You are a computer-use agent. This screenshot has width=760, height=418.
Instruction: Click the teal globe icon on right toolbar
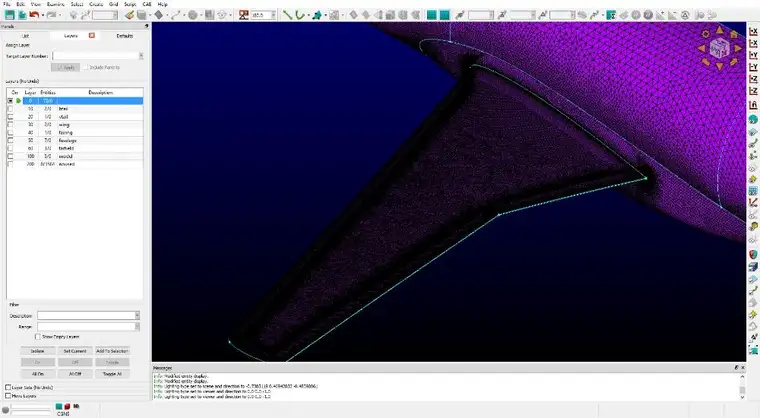753,119
